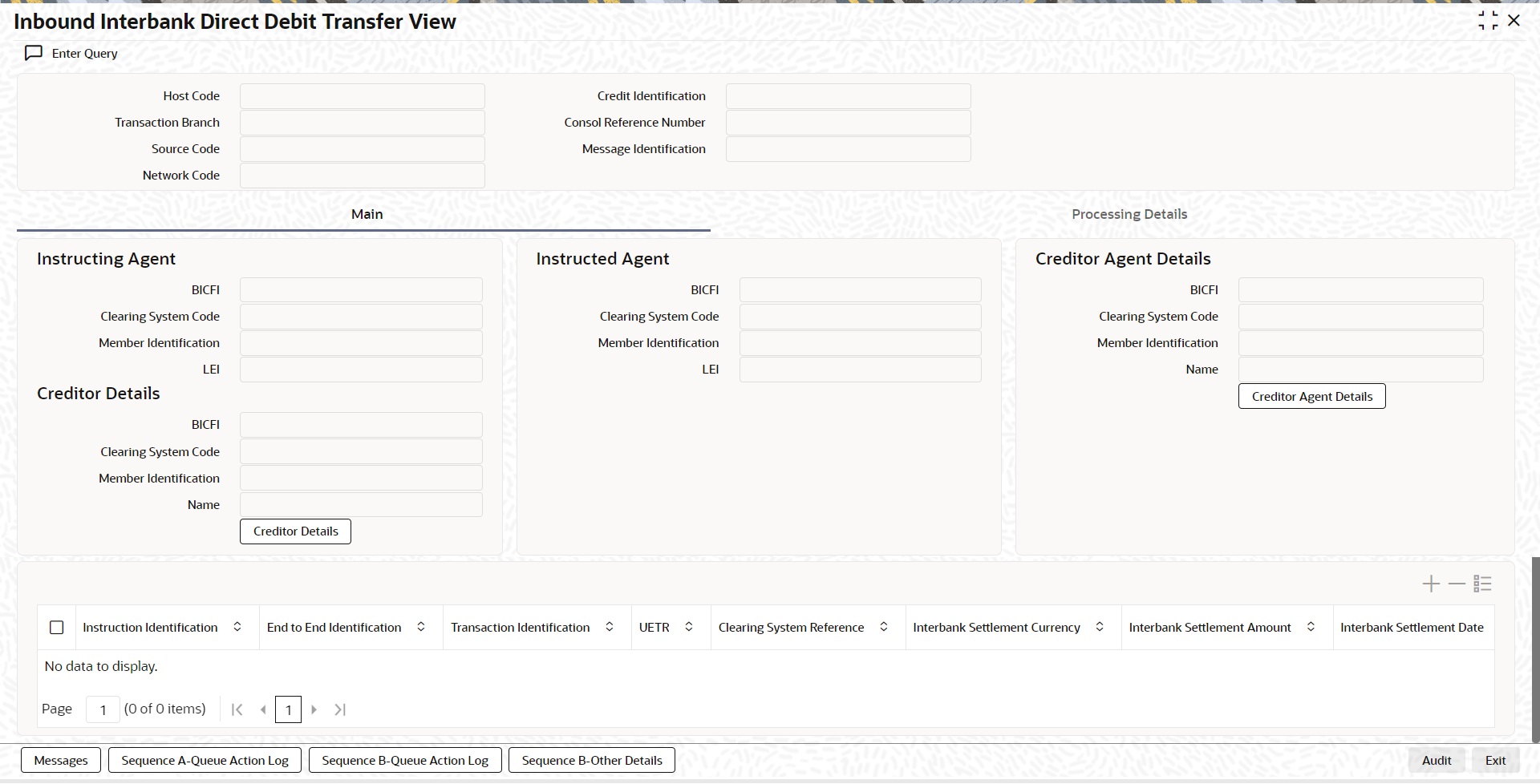
Task: Click Instructed Agent Member Identification field
Action: pyautogui.click(x=861, y=343)
